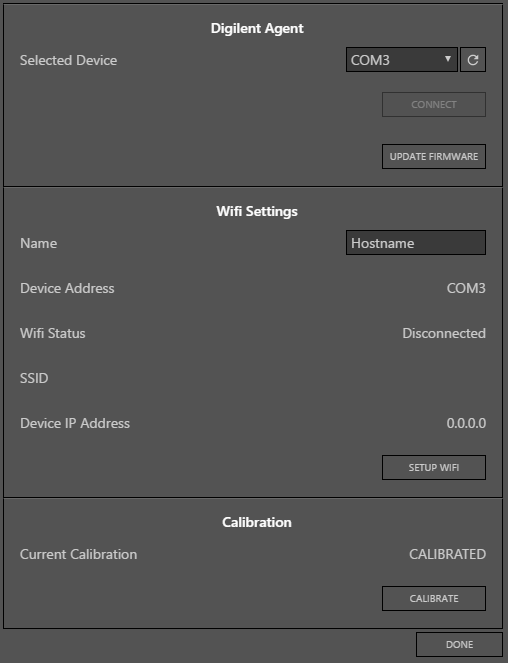This screenshot has height=663, width=508.
Task: Click the Device IP Address label
Action: pyautogui.click(x=75, y=423)
